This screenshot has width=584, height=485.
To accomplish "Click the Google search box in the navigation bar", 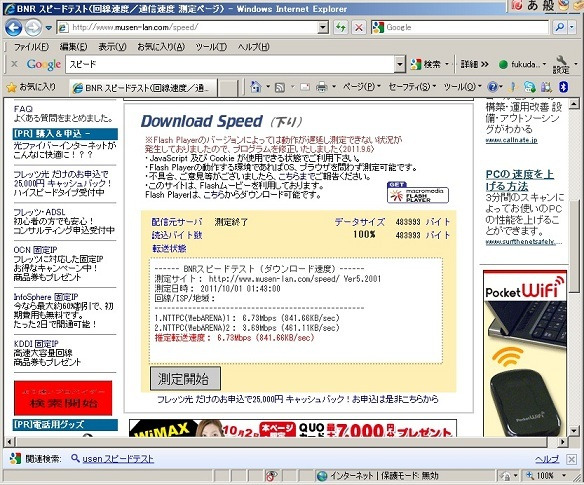I will pyautogui.click(x=460, y=27).
